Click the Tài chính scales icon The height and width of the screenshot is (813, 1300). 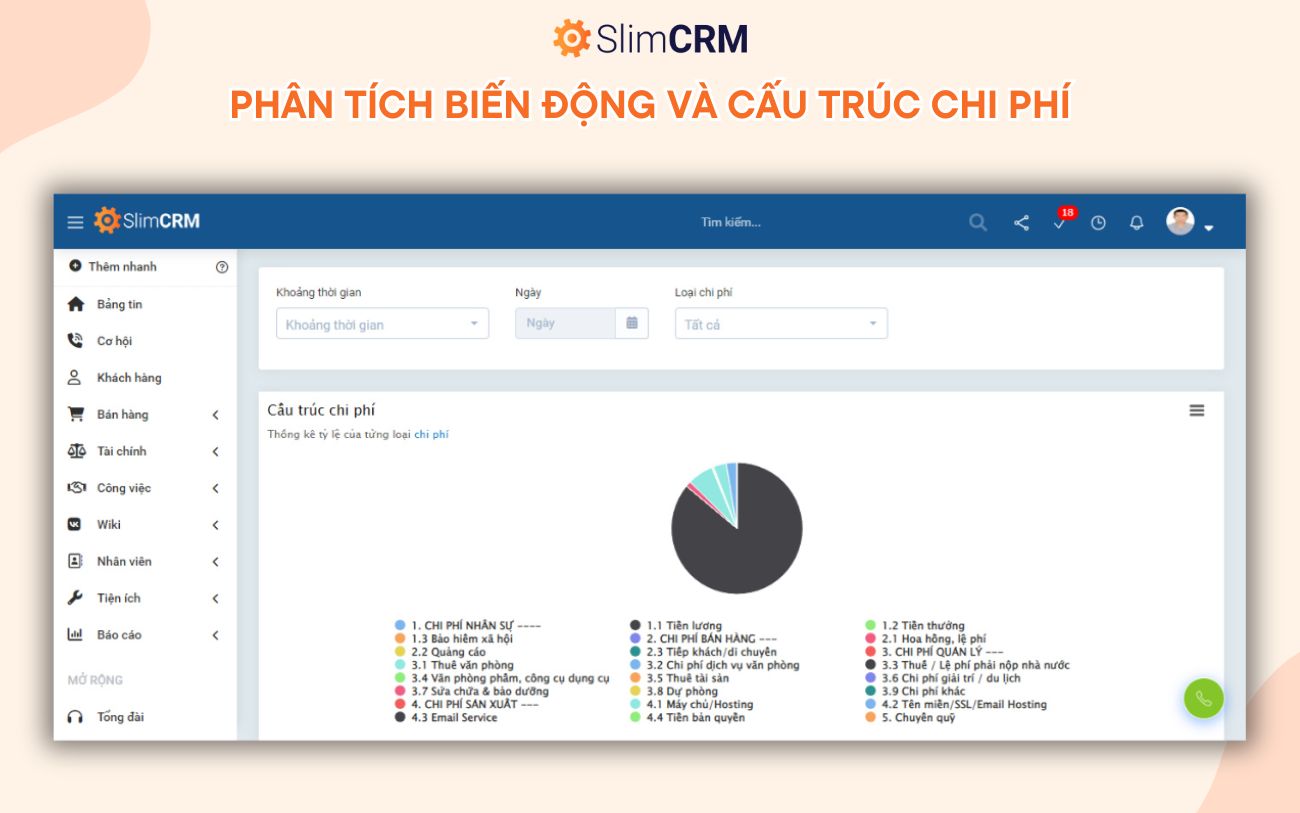tap(76, 451)
